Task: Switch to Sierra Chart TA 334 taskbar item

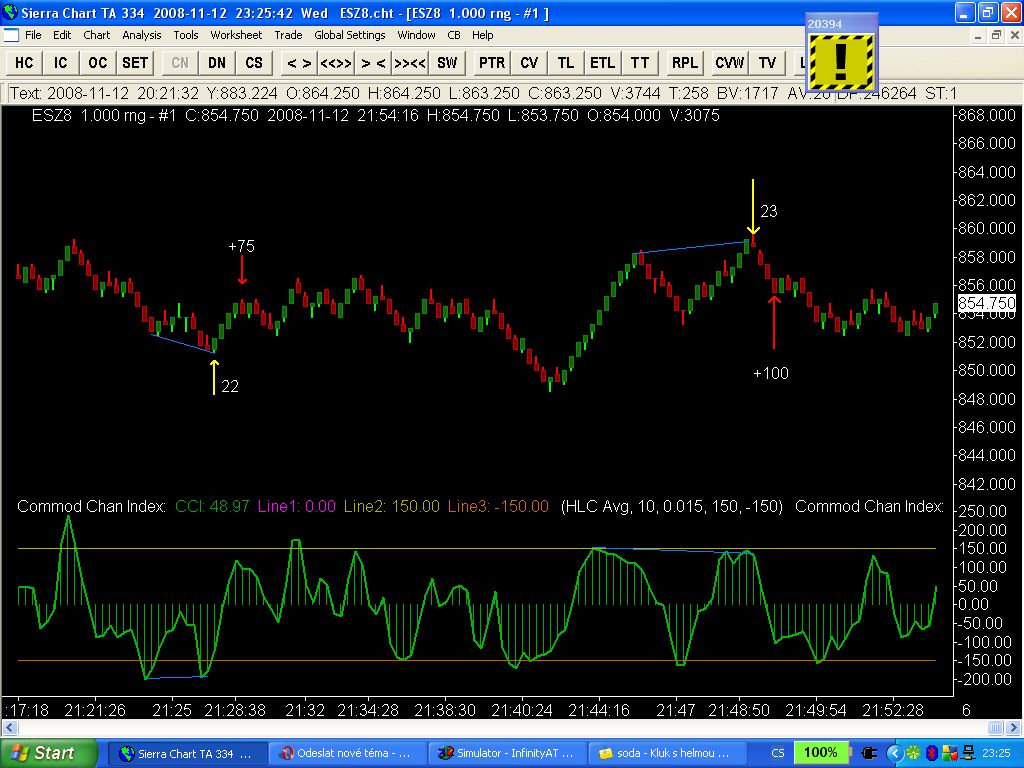Action: pos(187,753)
